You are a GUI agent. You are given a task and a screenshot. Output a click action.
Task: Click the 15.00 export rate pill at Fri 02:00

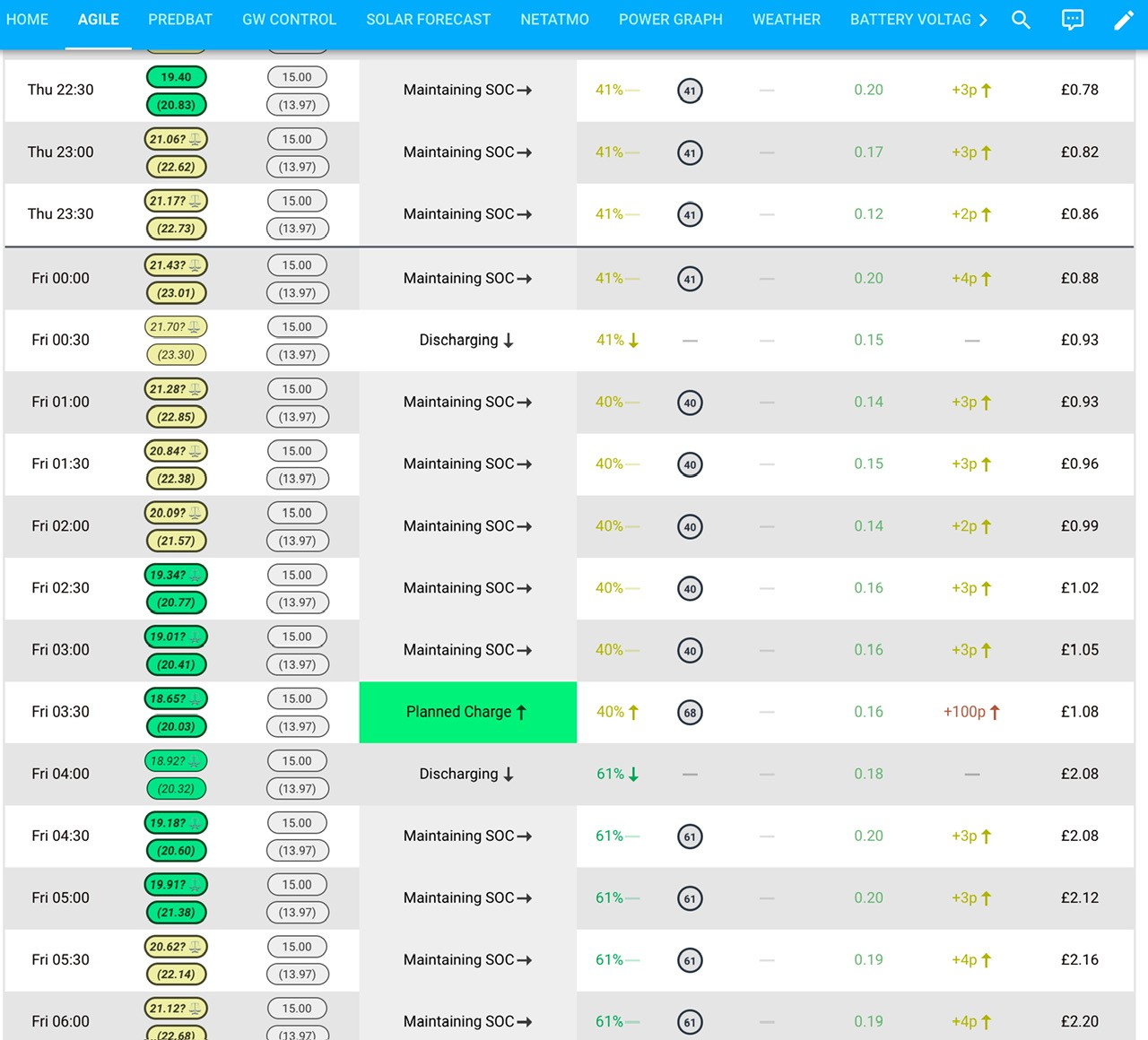pyautogui.click(x=297, y=513)
